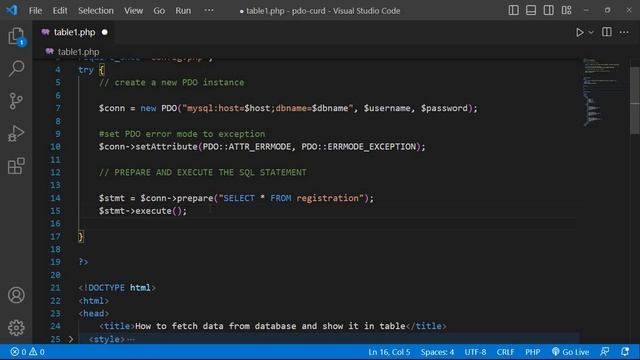Open the Accounts icon in activity bar
The width and height of the screenshot is (640, 360).
coord(16,295)
